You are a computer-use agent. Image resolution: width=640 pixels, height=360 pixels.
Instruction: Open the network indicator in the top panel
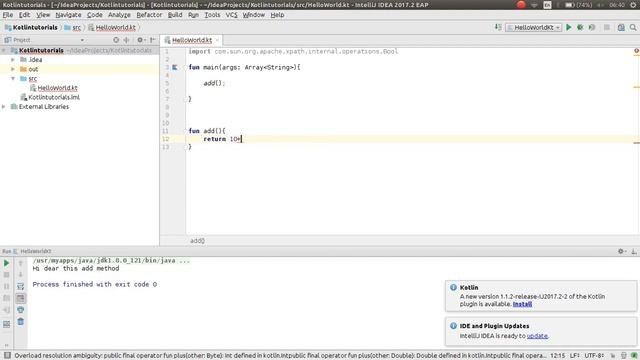tap(534, 5)
